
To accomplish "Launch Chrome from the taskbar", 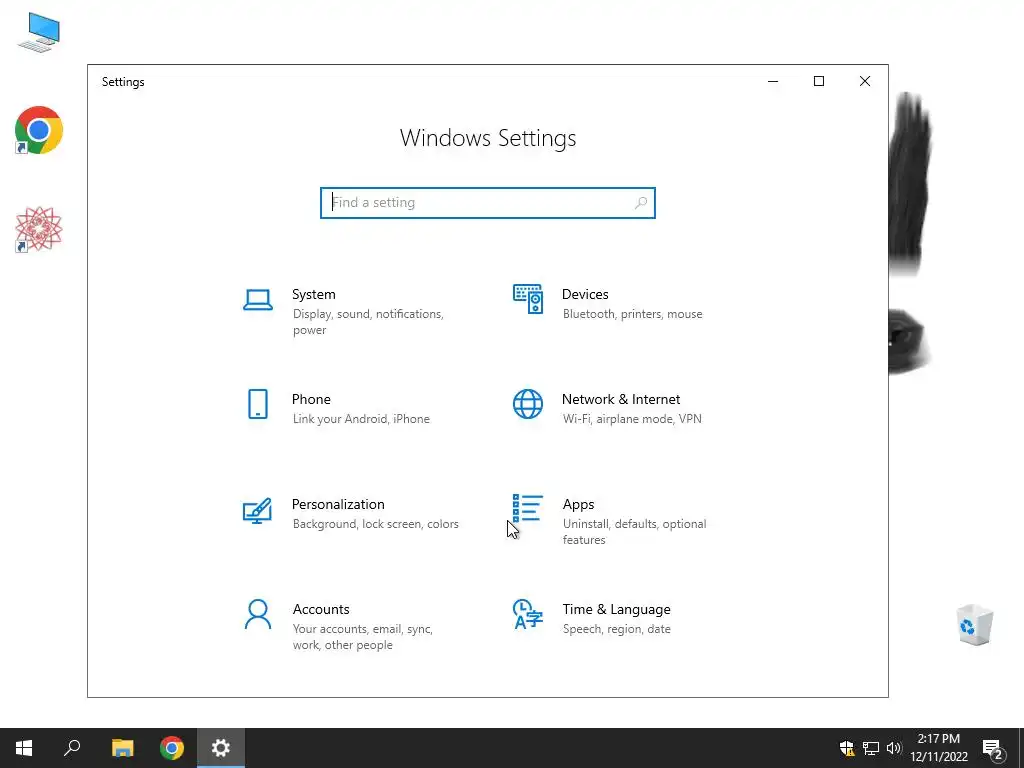I will click(172, 748).
